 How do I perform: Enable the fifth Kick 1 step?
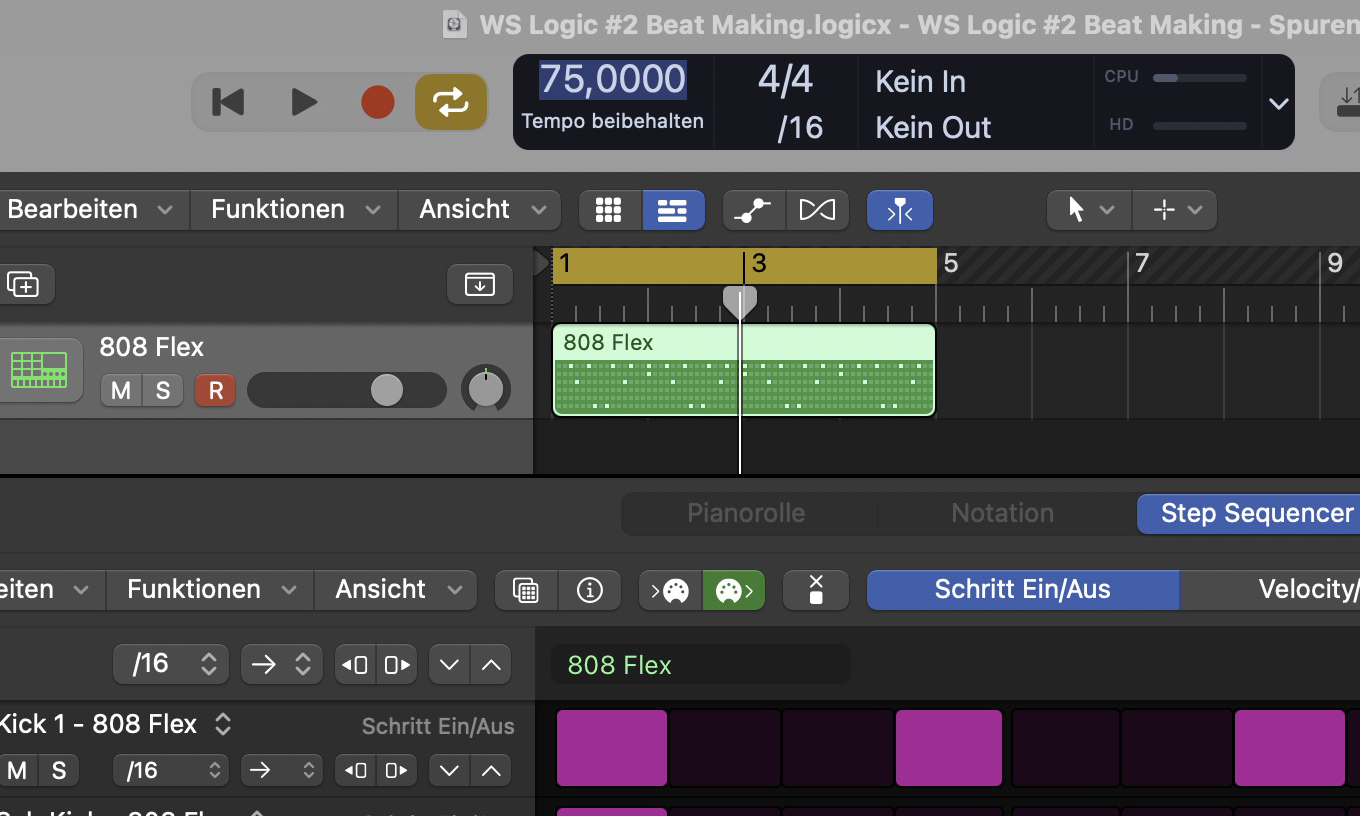[1066, 748]
